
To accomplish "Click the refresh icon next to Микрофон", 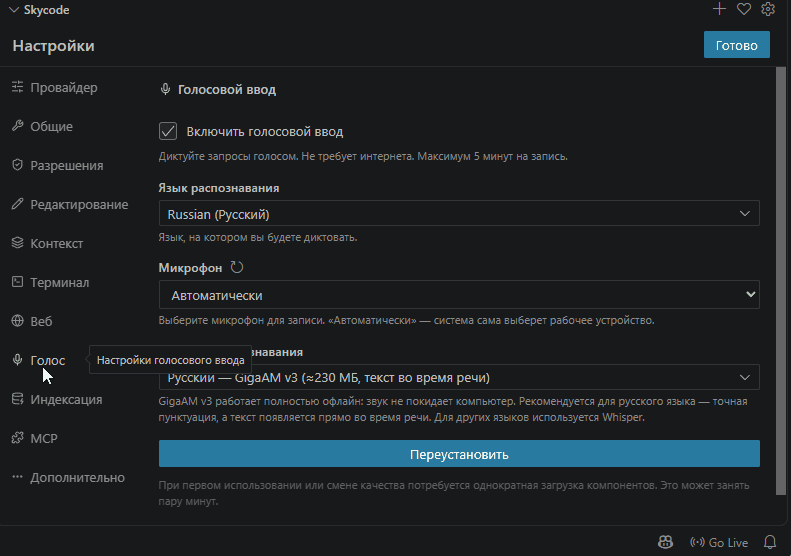I will coord(237,267).
